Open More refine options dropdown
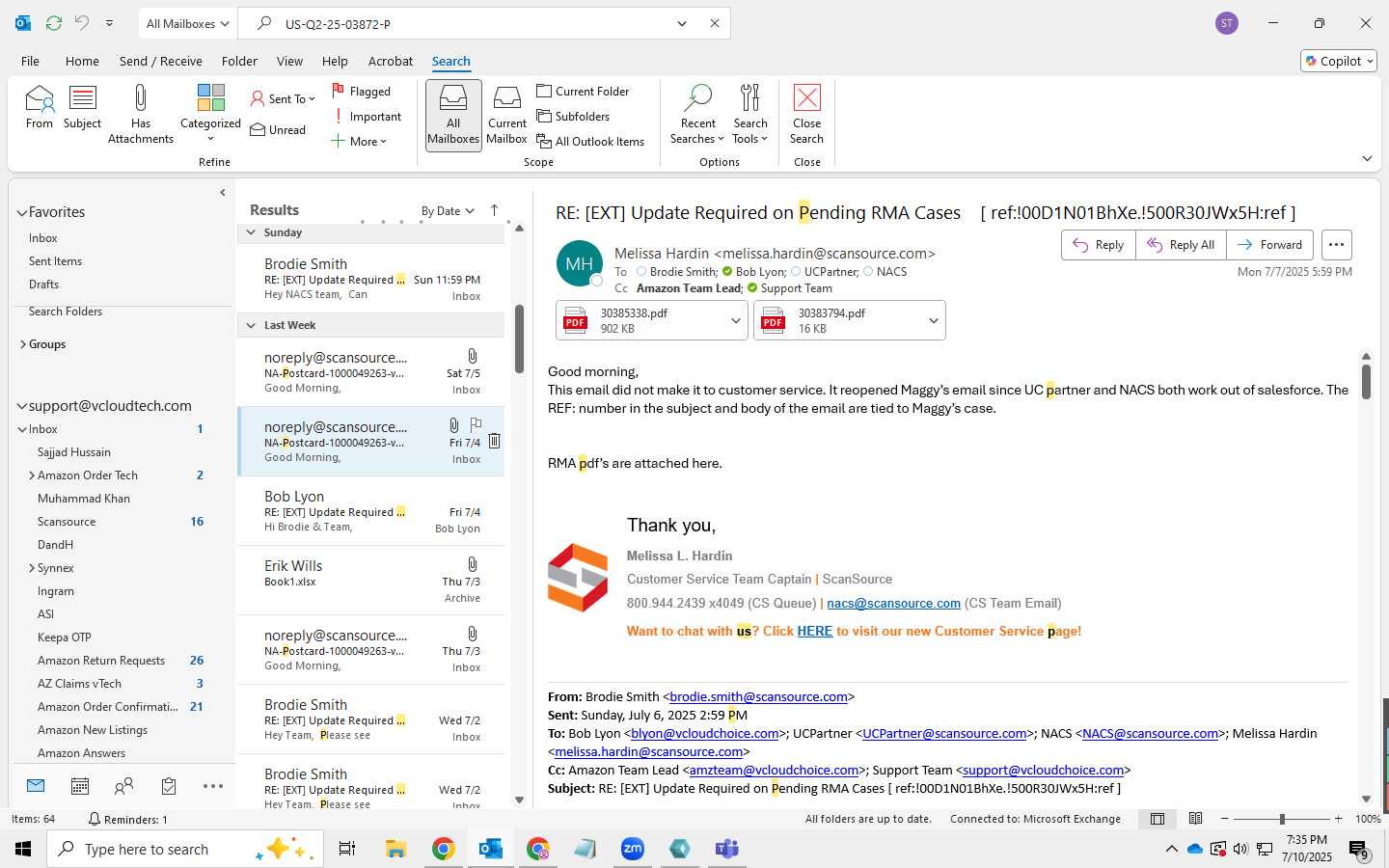This screenshot has width=1389, height=868. point(359,141)
